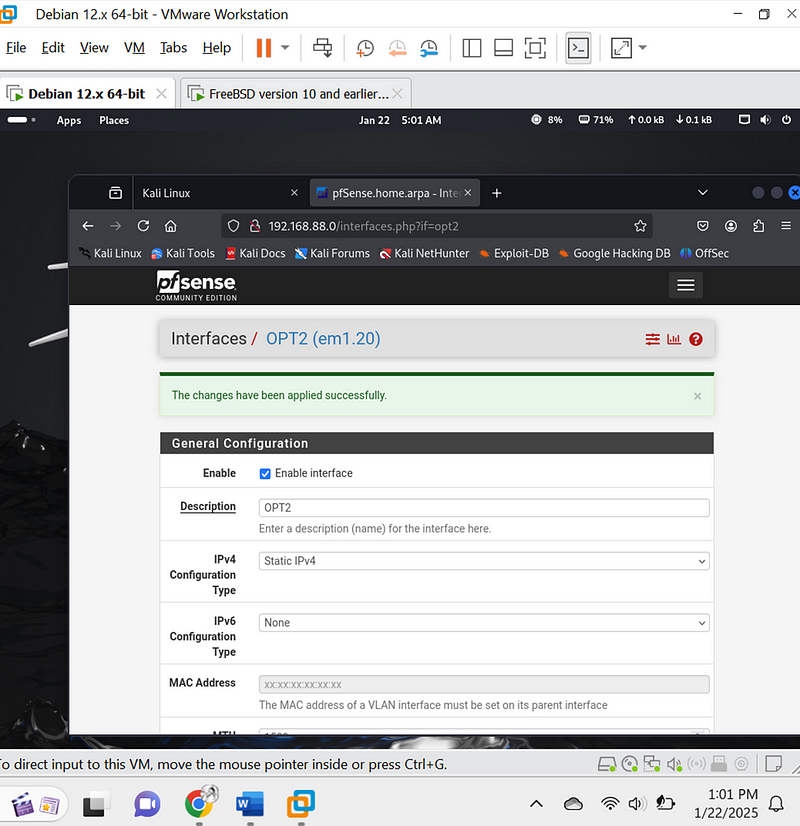Viewport: 800px width, 826px height.
Task: Enter full screen mode in VMware
Action: click(x=535, y=48)
